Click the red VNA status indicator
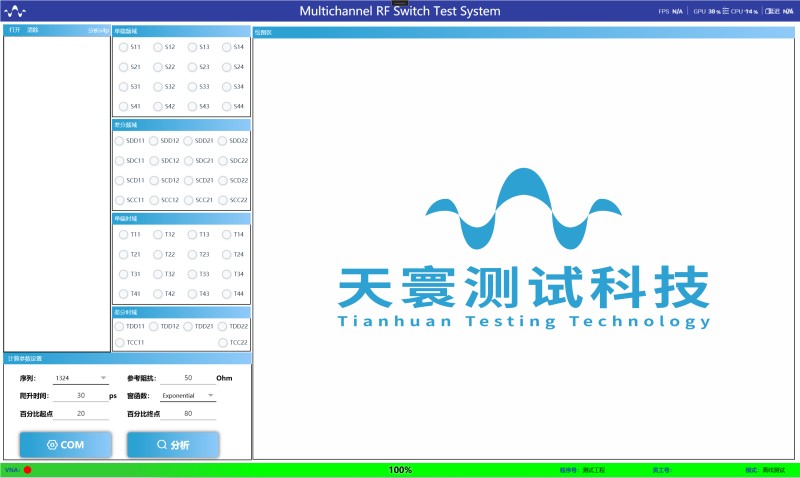The width and height of the screenshot is (800, 478). 28,470
